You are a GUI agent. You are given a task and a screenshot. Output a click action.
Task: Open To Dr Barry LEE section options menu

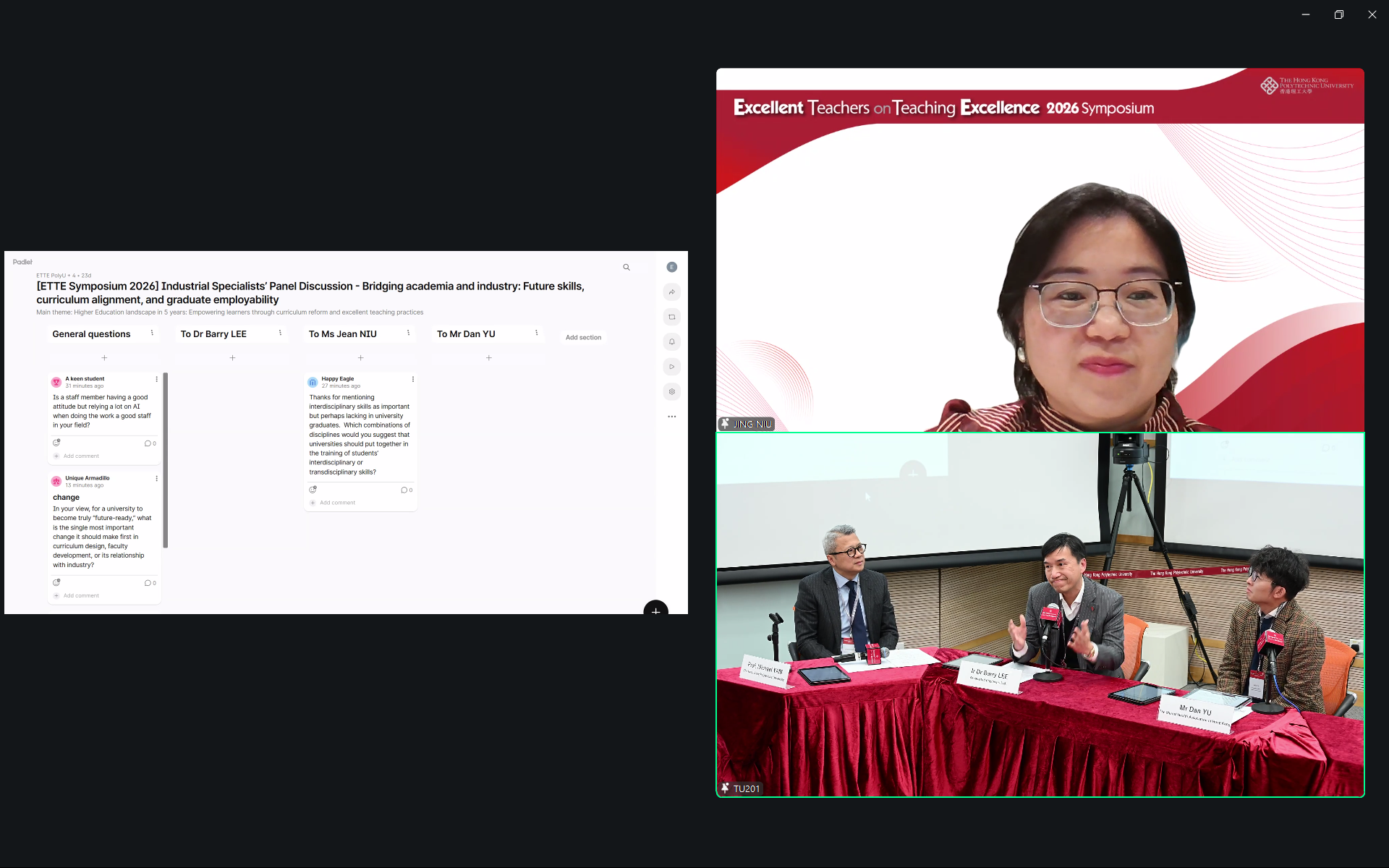coord(280,333)
